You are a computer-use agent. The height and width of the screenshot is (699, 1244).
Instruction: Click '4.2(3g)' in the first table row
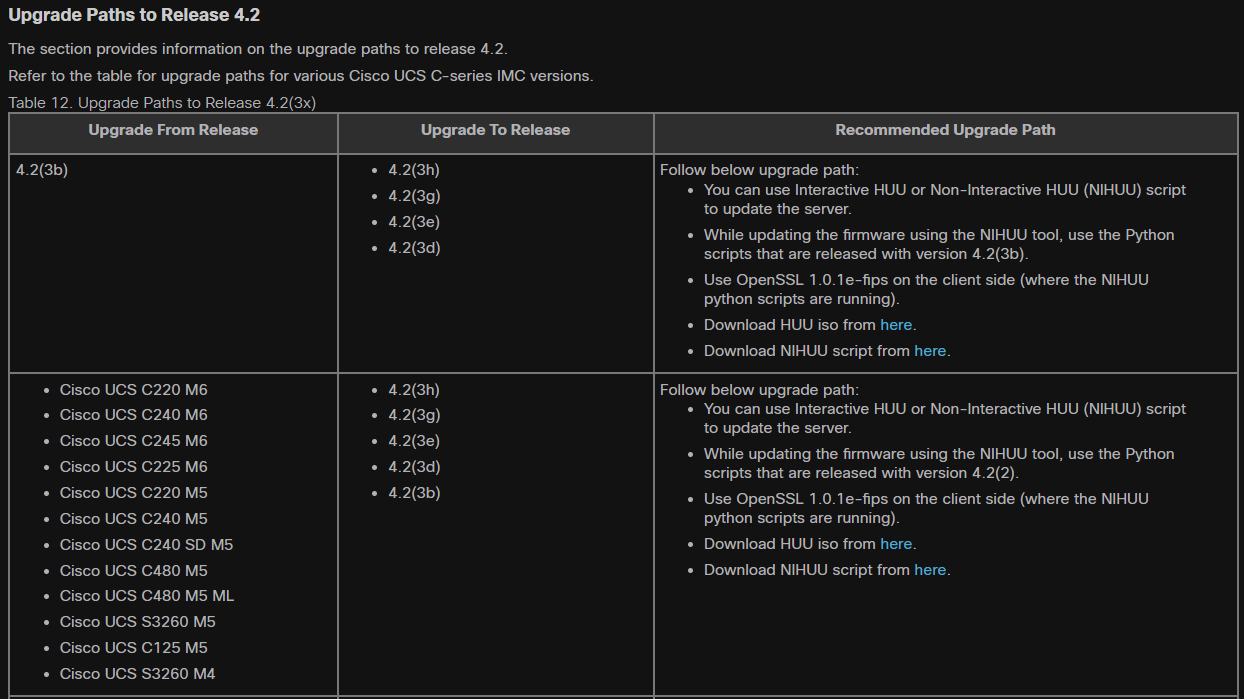414,196
